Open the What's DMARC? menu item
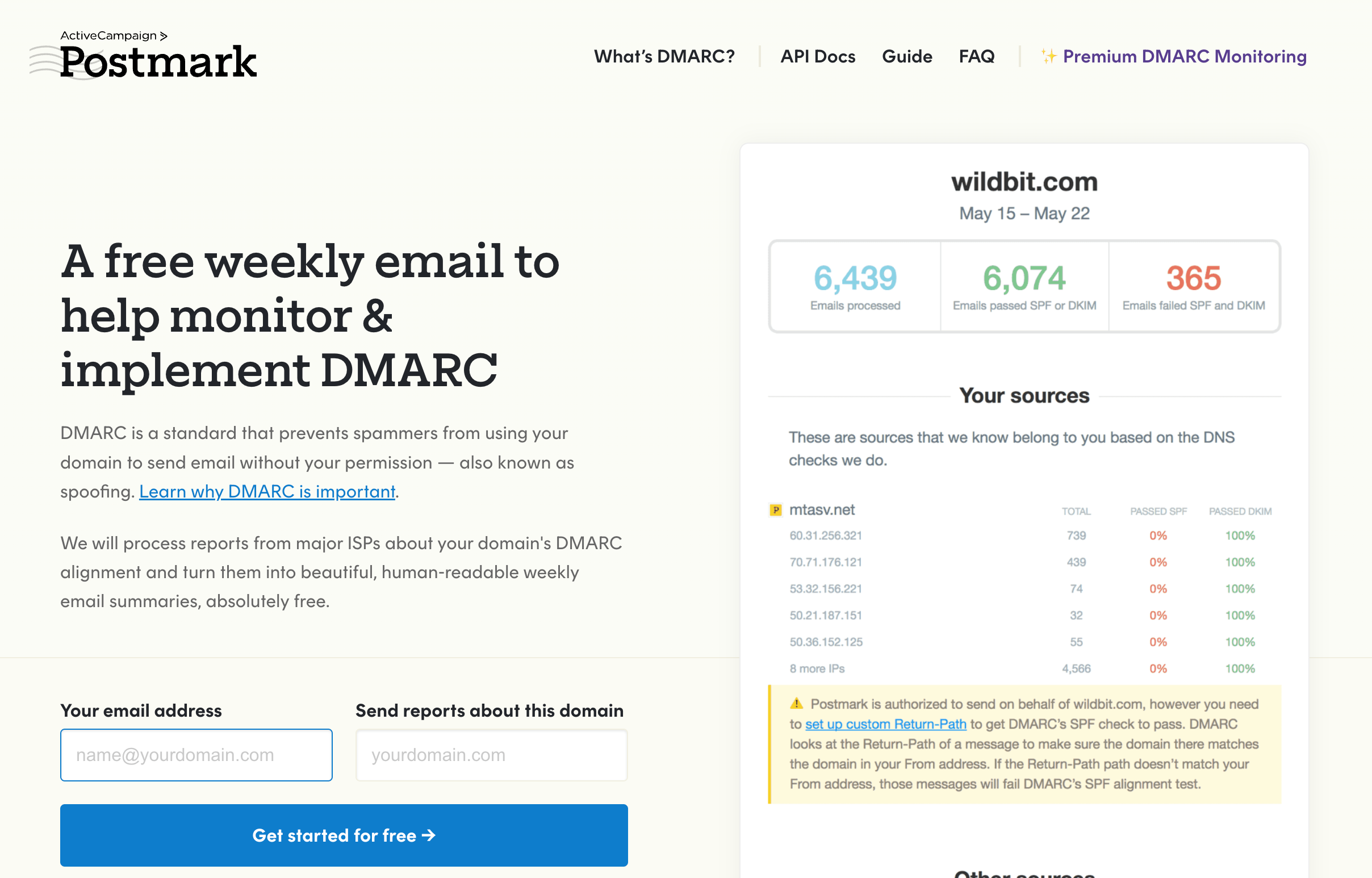Screen dimensions: 1372x878 pos(665,55)
